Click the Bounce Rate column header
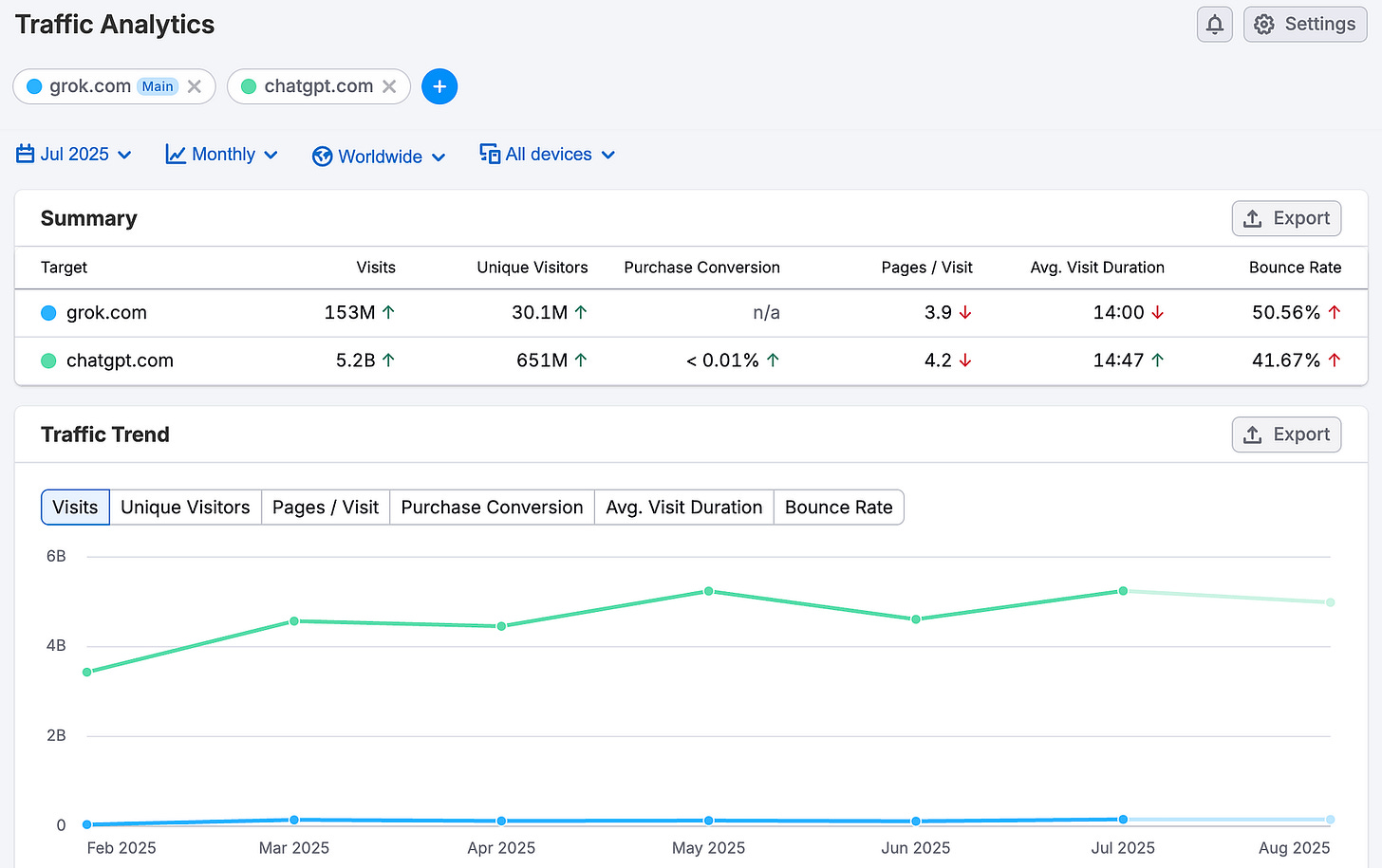This screenshot has height=868, width=1382. click(1296, 268)
